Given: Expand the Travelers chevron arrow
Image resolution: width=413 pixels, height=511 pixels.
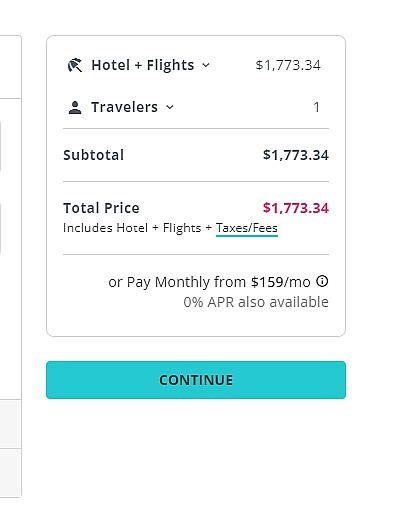Looking at the screenshot, I should tap(170, 107).
